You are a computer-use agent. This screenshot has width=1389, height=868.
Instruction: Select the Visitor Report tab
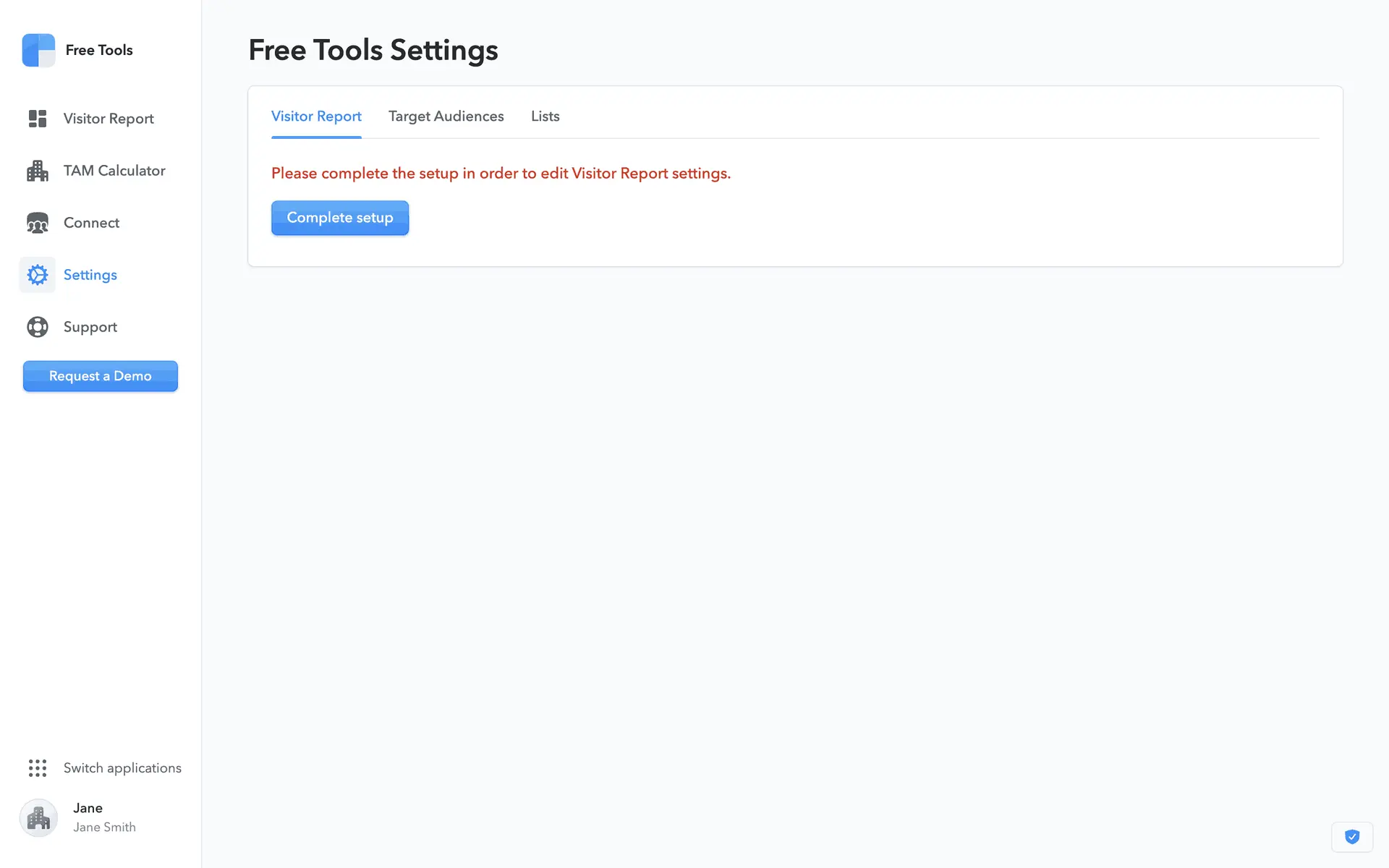316,116
